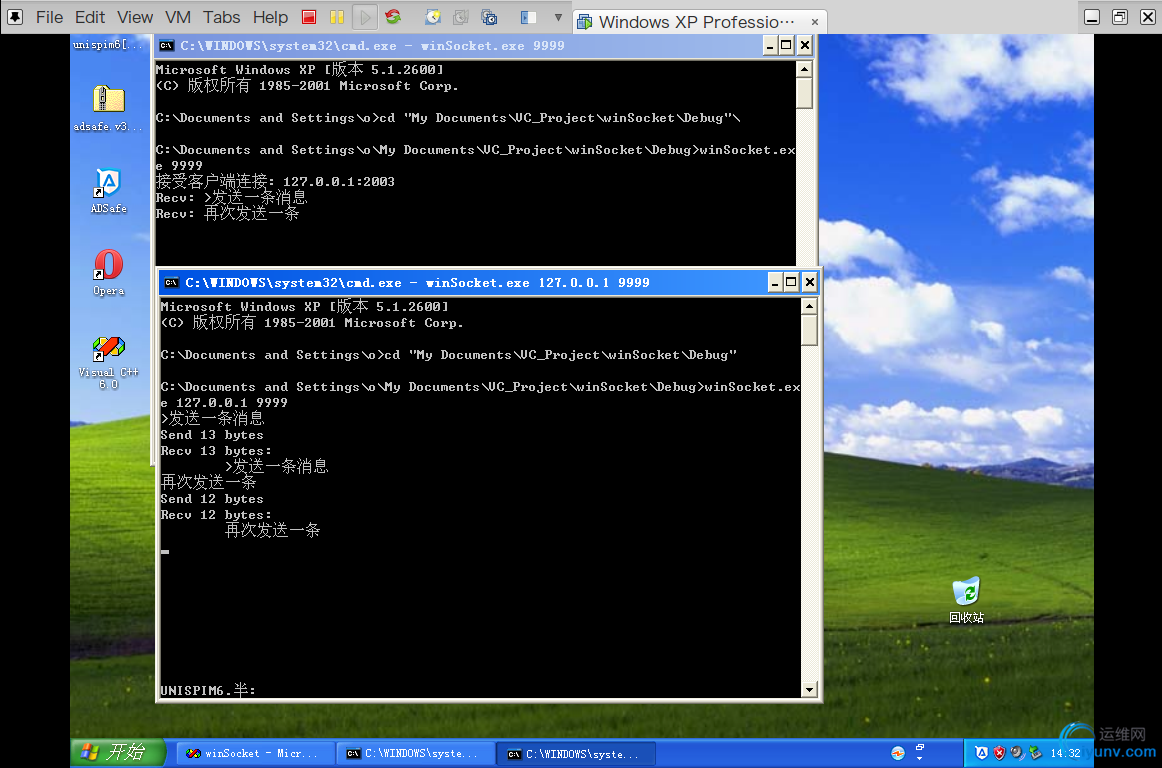Click the ADSafe desktop shortcut
Viewport: 1162px width, 768px height.
point(109,191)
